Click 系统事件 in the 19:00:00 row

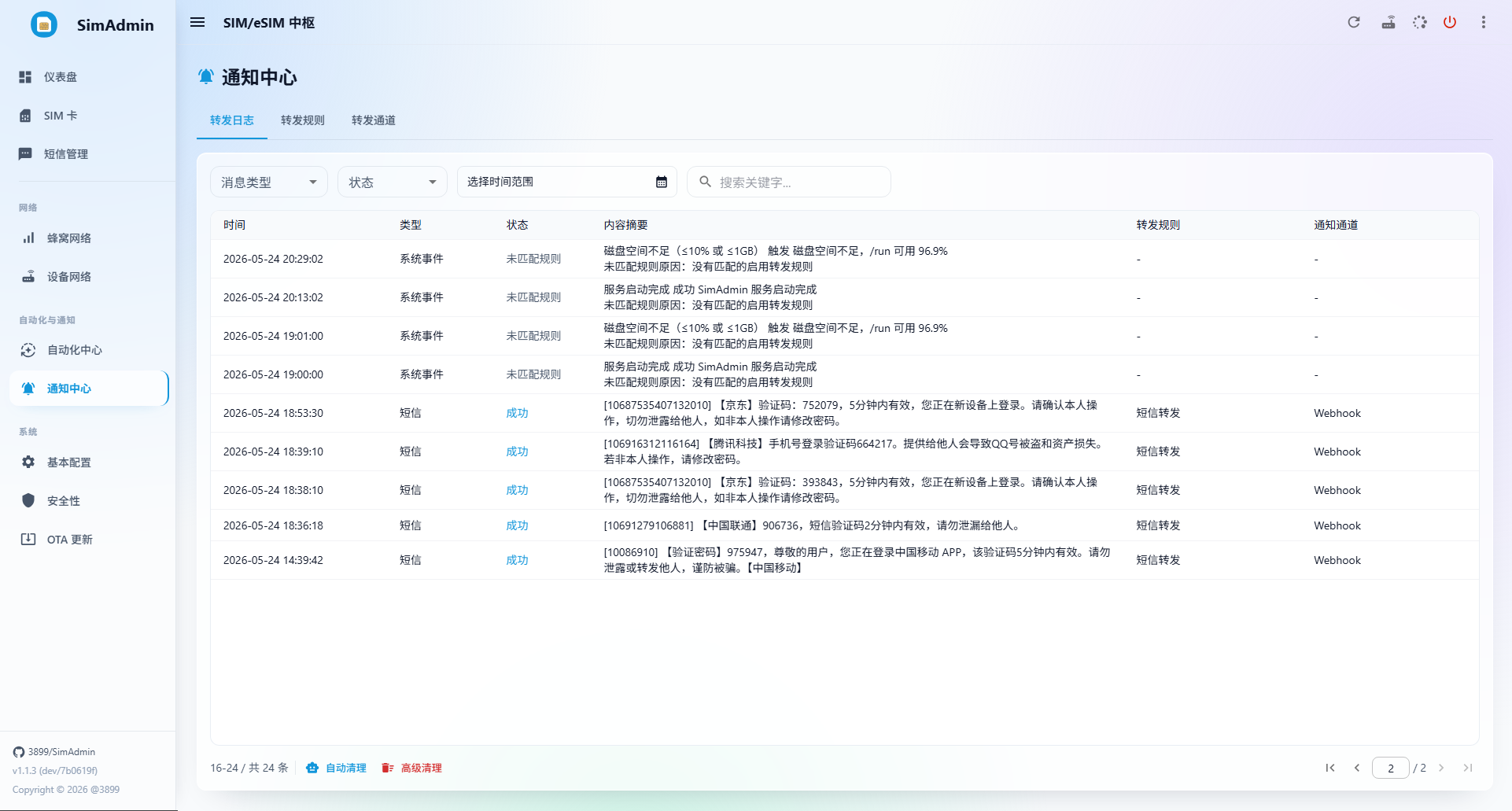[422, 374]
